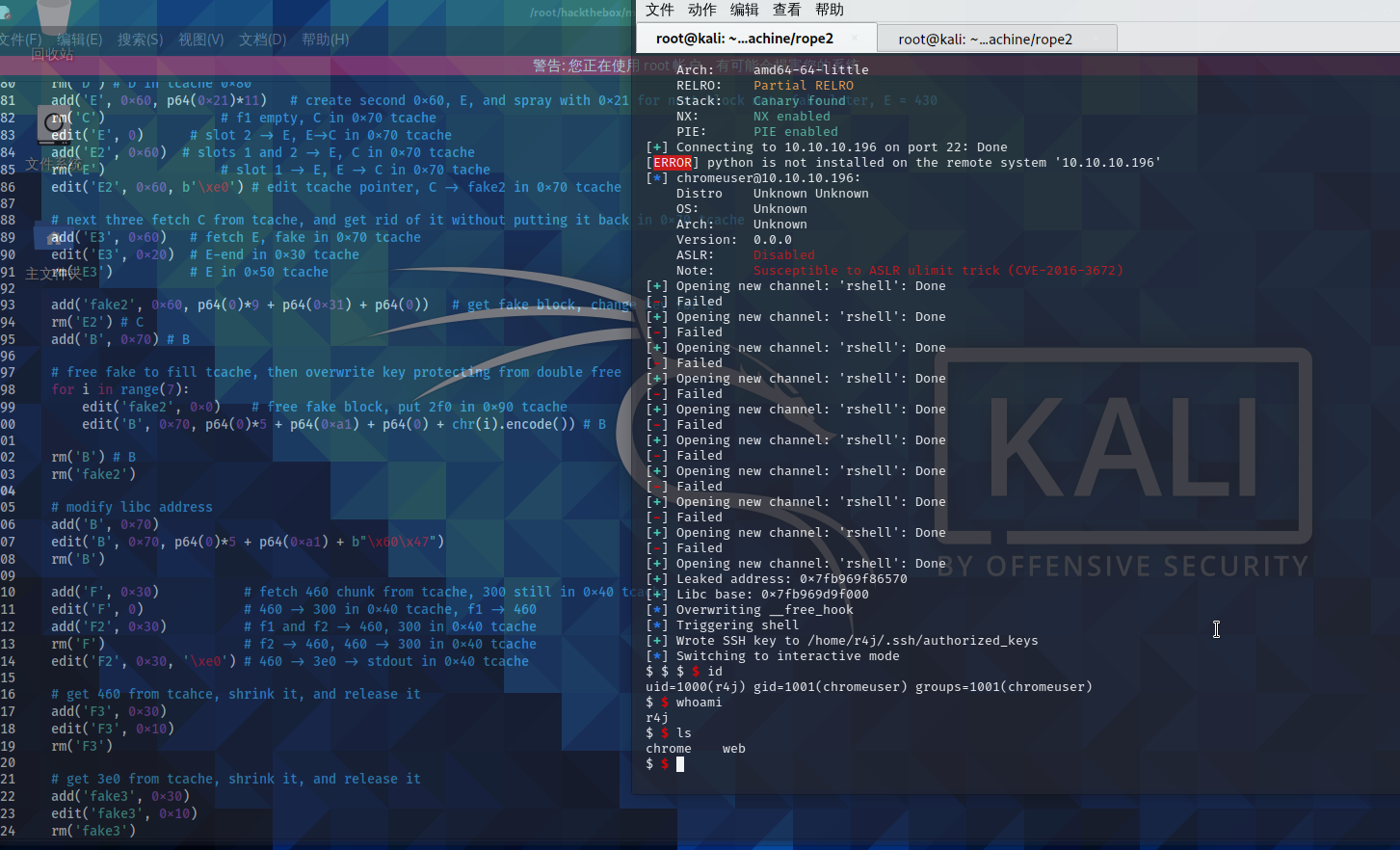Open terminal 查看 menu

(x=787, y=10)
